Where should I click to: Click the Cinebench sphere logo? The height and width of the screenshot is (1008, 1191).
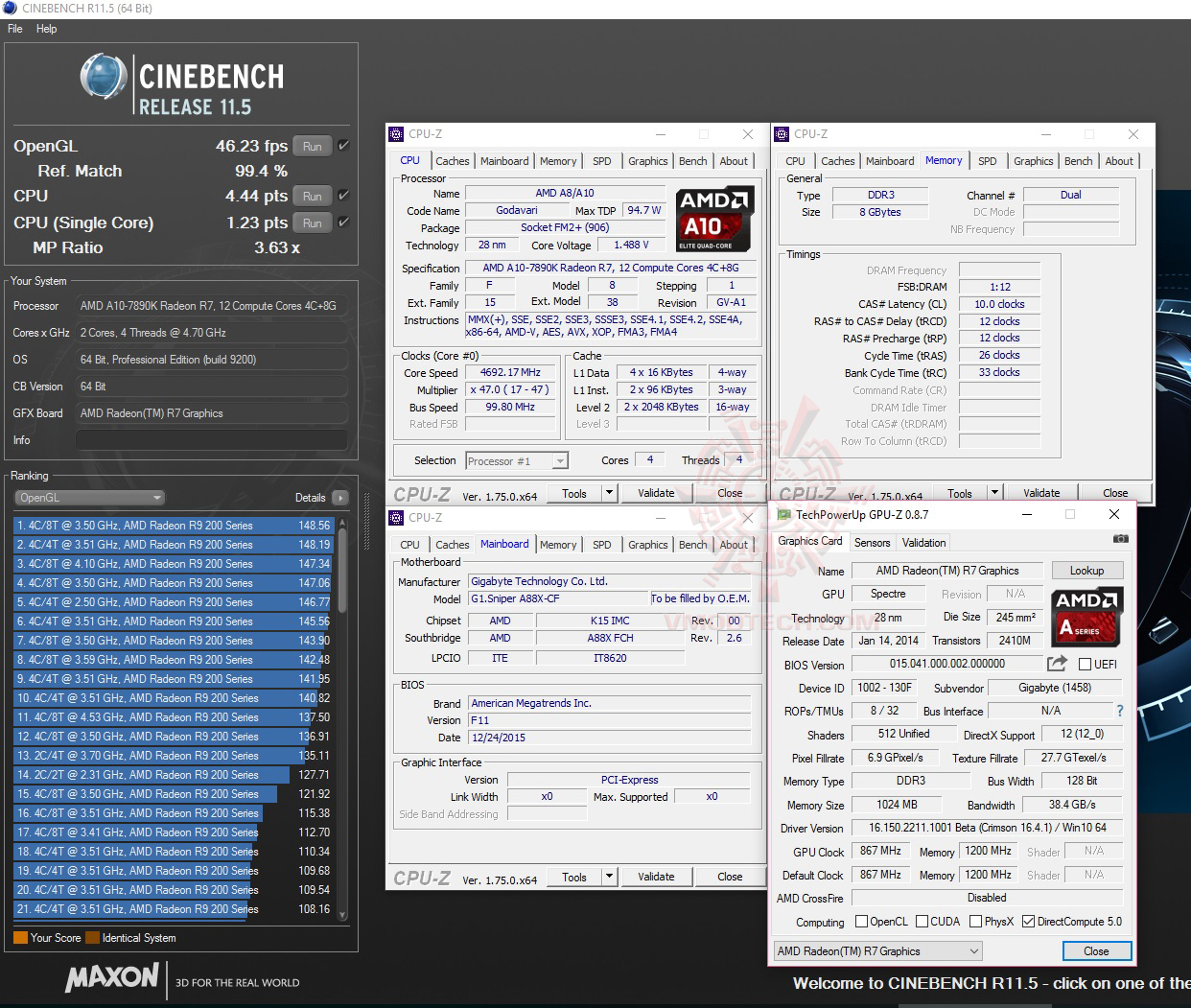pyautogui.click(x=104, y=78)
